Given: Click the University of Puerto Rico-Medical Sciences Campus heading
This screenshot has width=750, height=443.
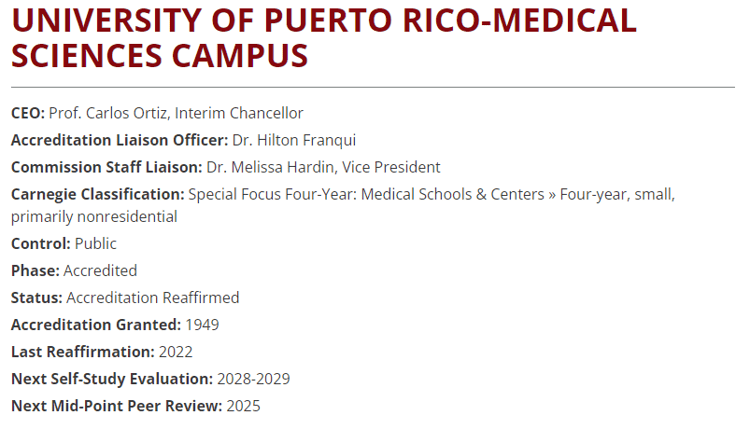Looking at the screenshot, I should point(324,37).
